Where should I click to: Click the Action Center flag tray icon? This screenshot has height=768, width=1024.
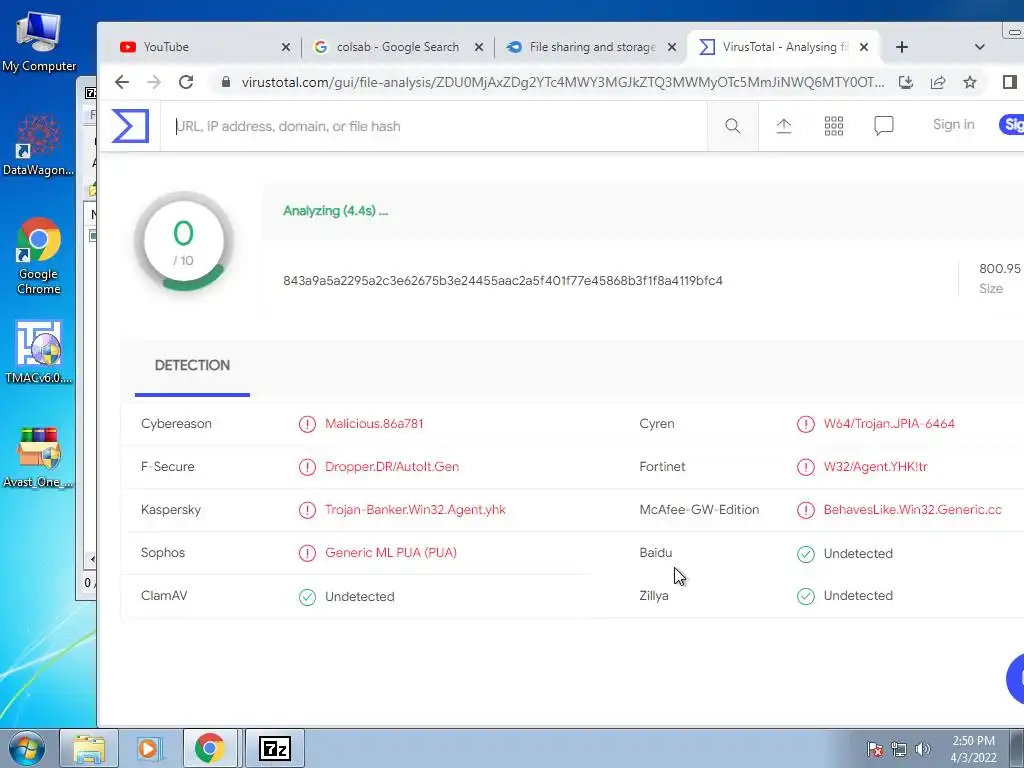coord(875,749)
